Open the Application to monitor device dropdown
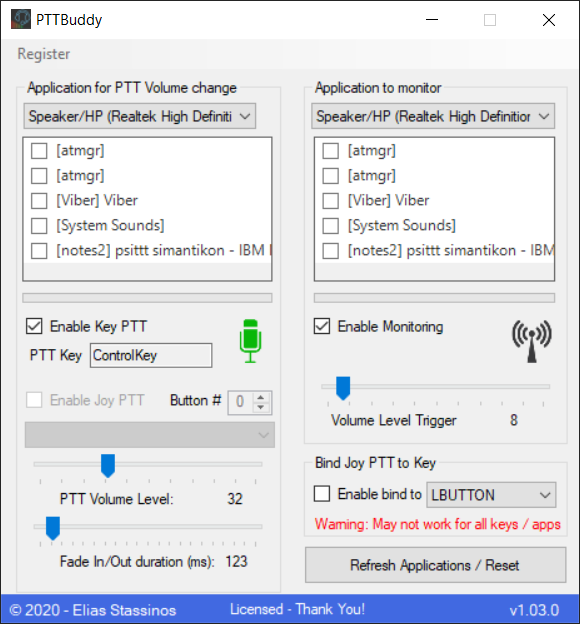 point(433,116)
